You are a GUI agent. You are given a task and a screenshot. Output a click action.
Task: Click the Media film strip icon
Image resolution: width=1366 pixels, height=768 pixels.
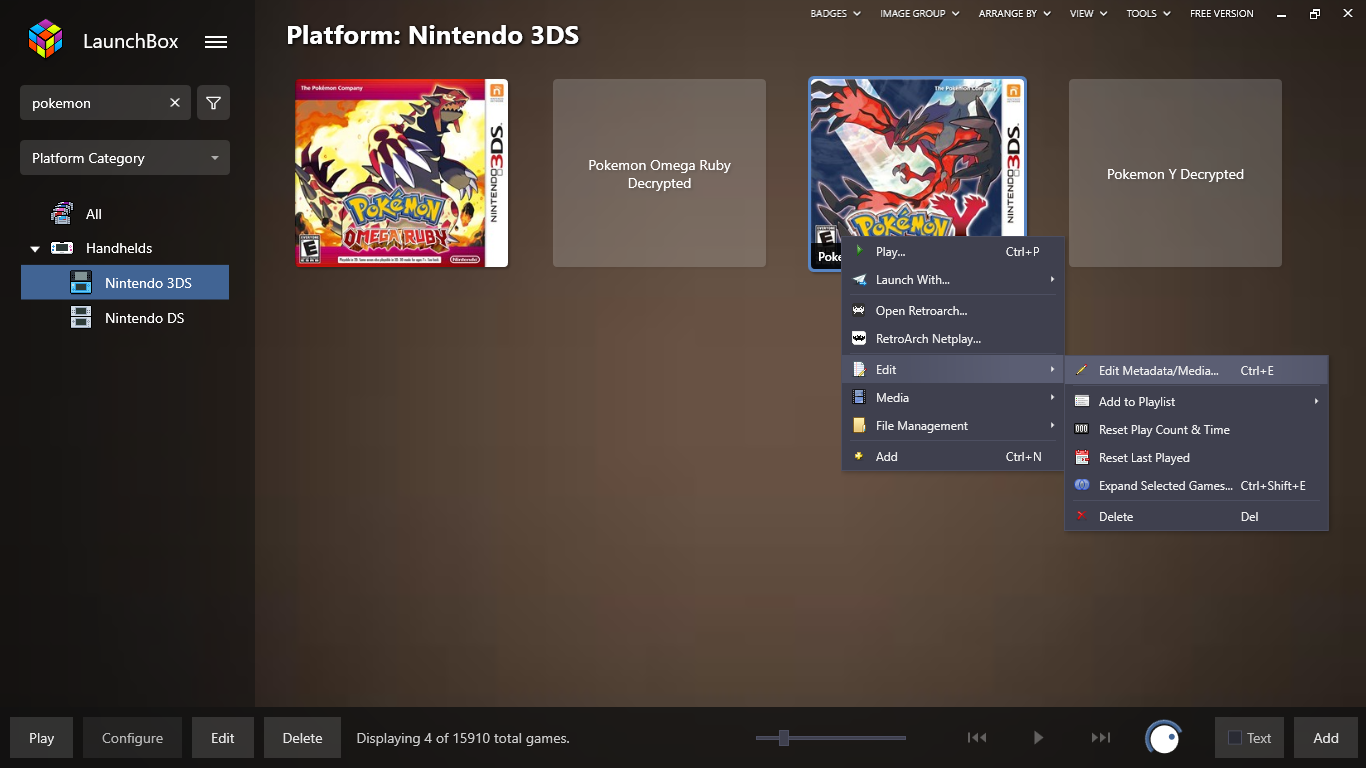859,397
